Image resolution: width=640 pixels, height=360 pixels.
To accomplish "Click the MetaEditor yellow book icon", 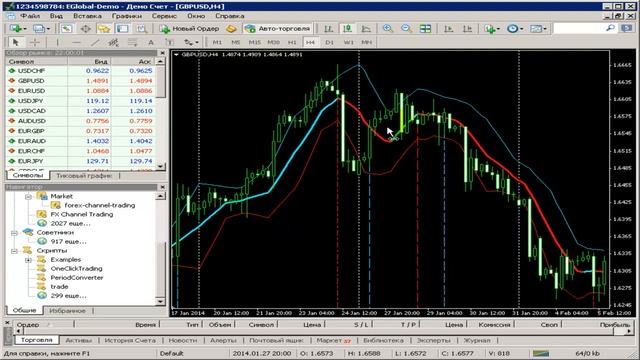I will (231, 29).
